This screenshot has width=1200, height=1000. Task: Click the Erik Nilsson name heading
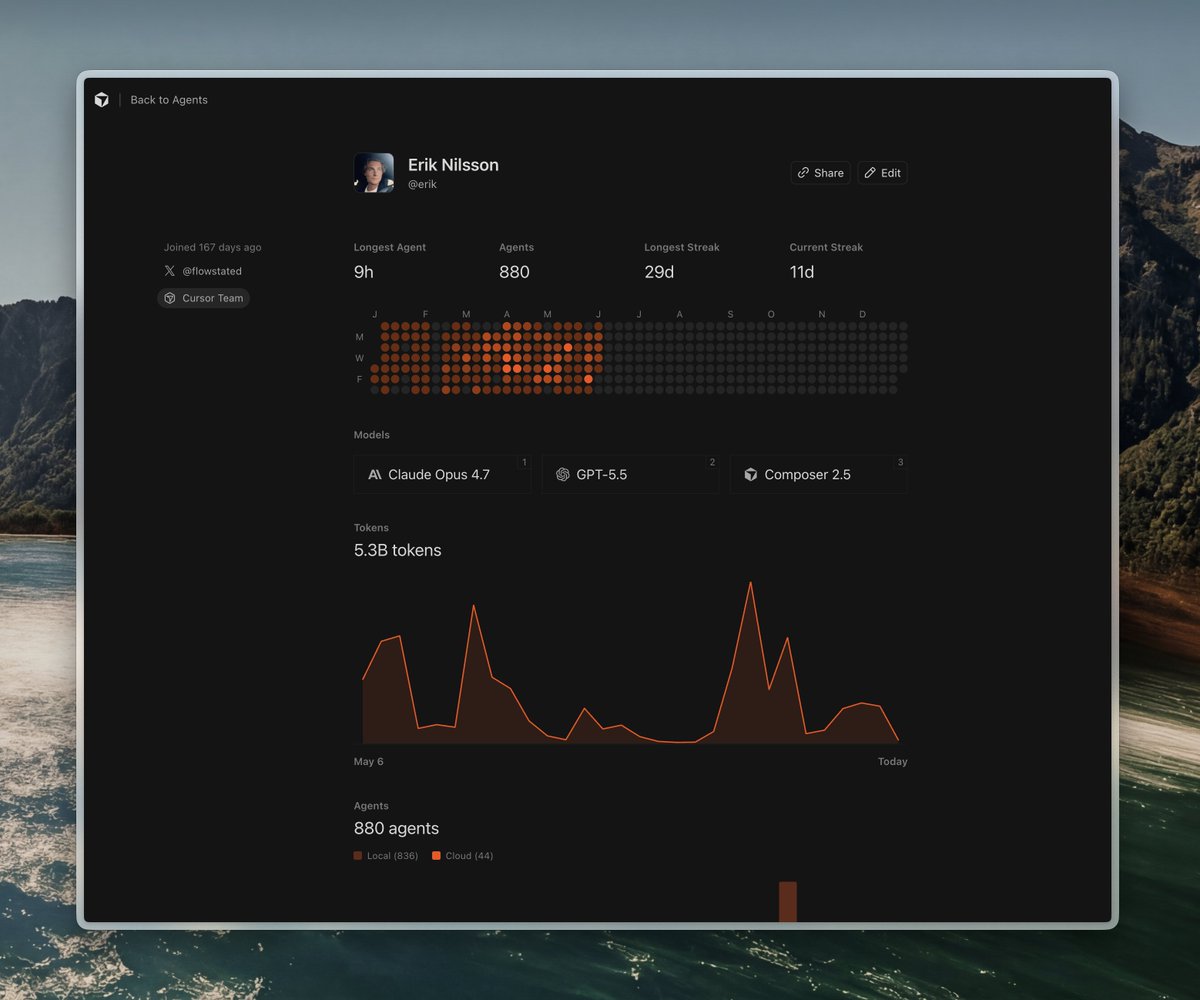[453, 165]
